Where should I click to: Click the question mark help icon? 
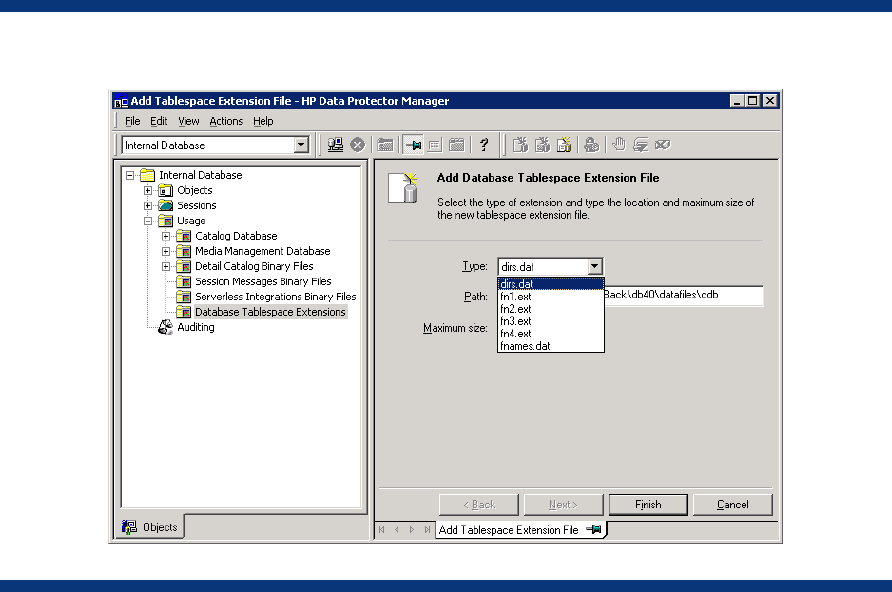(x=484, y=145)
